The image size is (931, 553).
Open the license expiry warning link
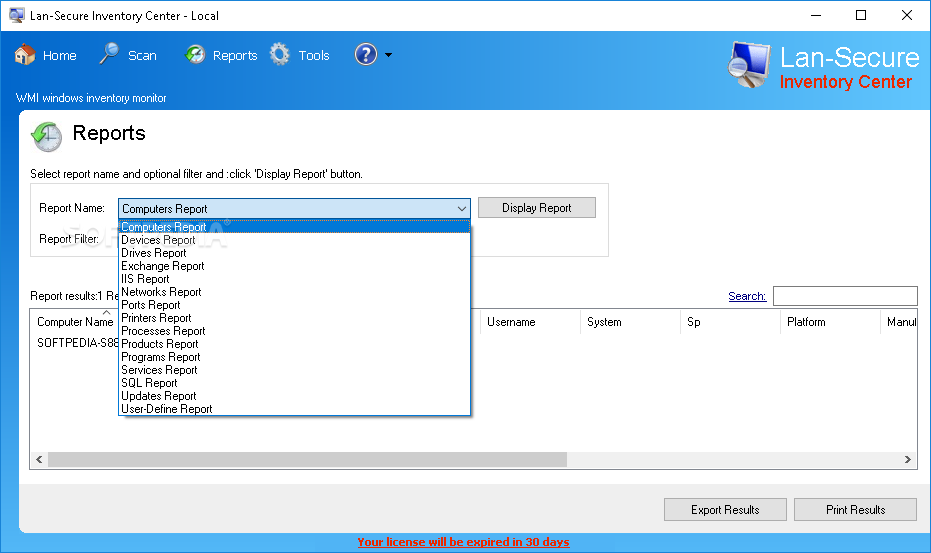tap(463, 542)
